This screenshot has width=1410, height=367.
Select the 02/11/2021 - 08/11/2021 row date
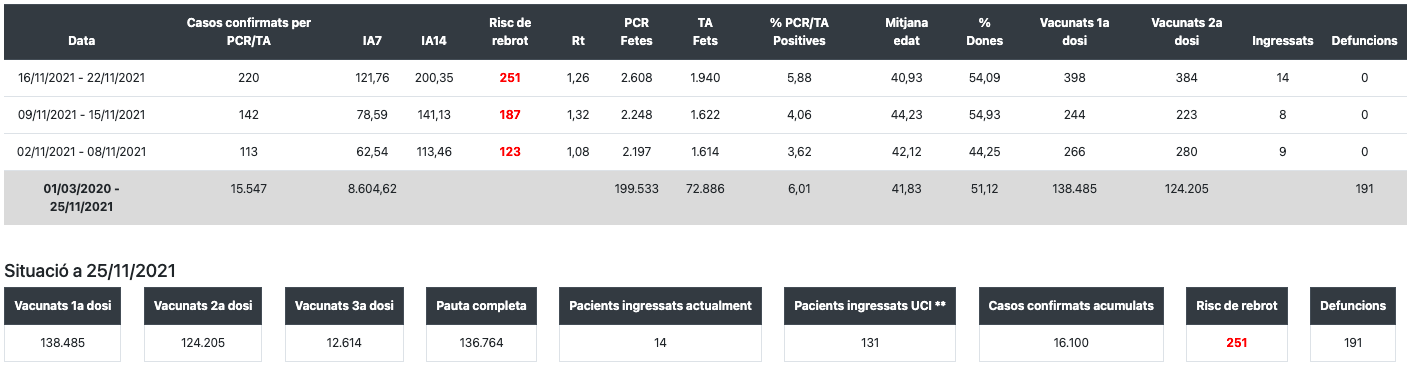point(82,152)
